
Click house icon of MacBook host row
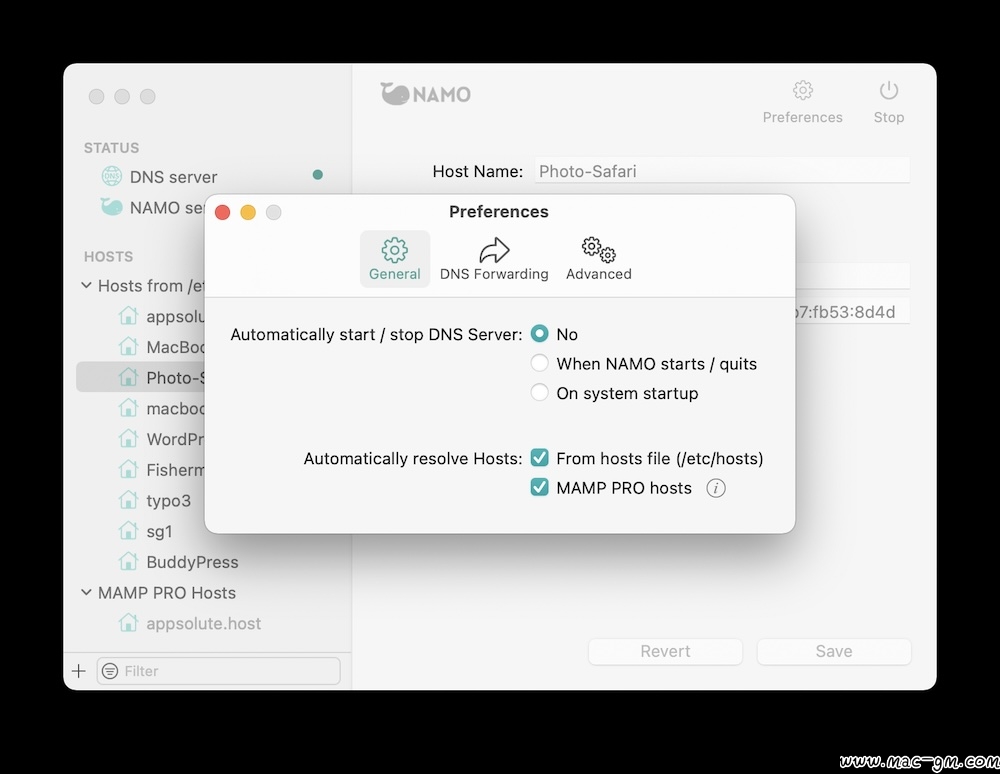[x=128, y=346]
